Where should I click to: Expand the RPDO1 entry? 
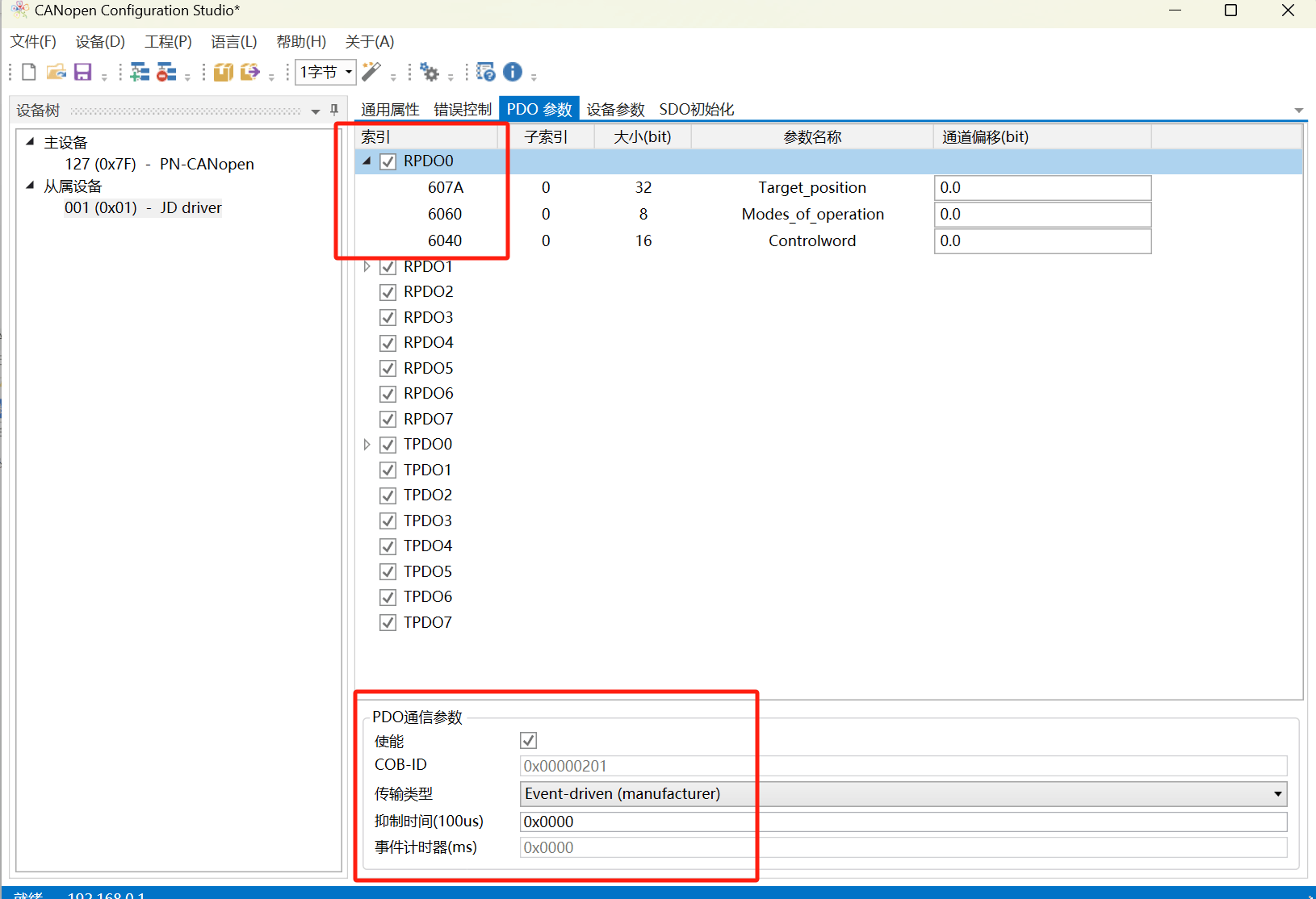tap(367, 266)
